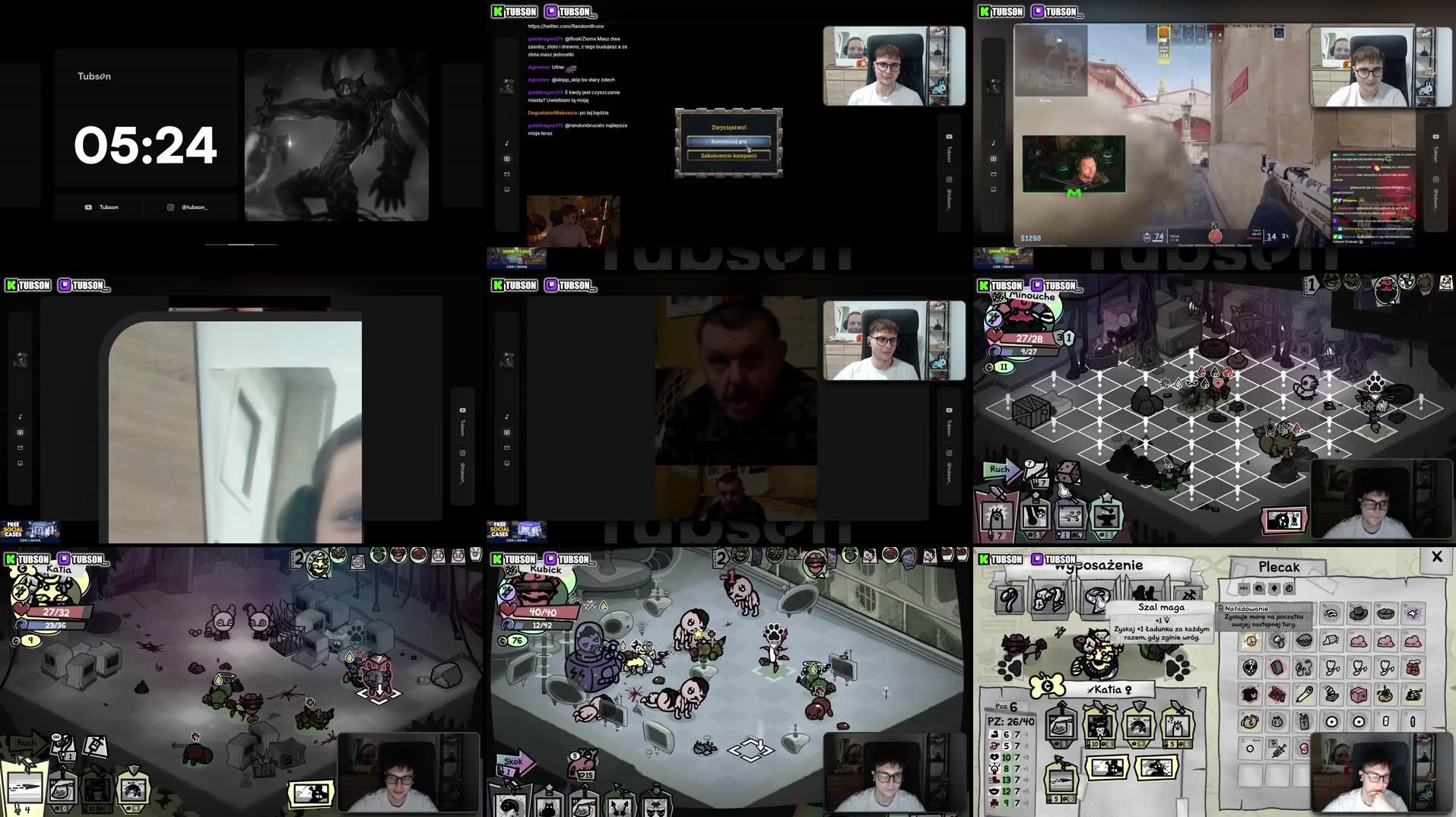Click the Zakończenie kampanii button
The image size is (1456, 817).
coord(728,154)
